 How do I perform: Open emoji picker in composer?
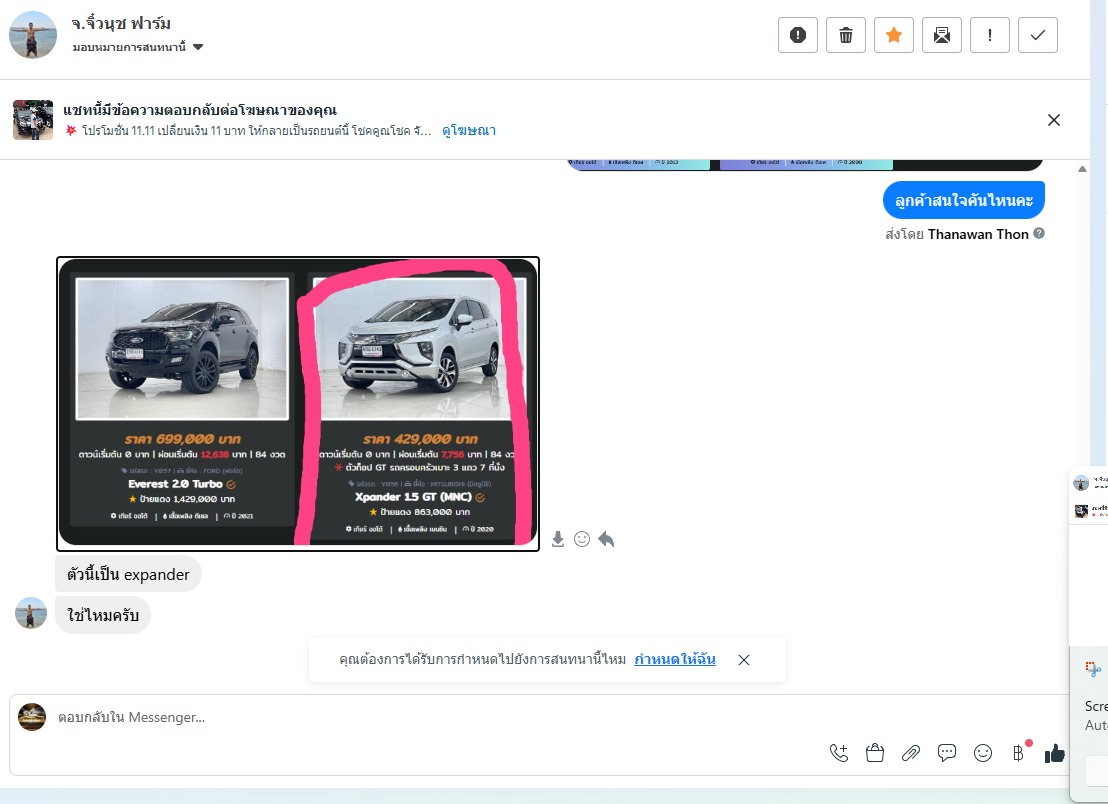983,753
